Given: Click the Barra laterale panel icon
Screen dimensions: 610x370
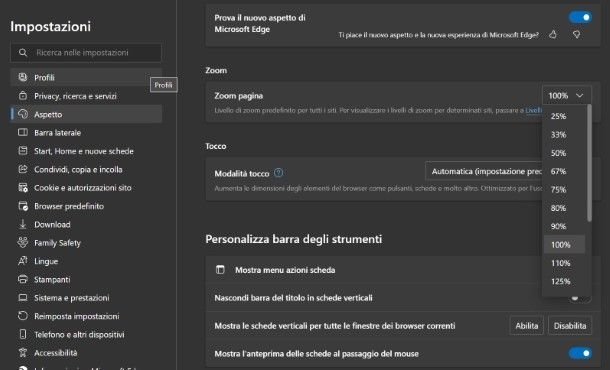Looking at the screenshot, I should point(23,132).
